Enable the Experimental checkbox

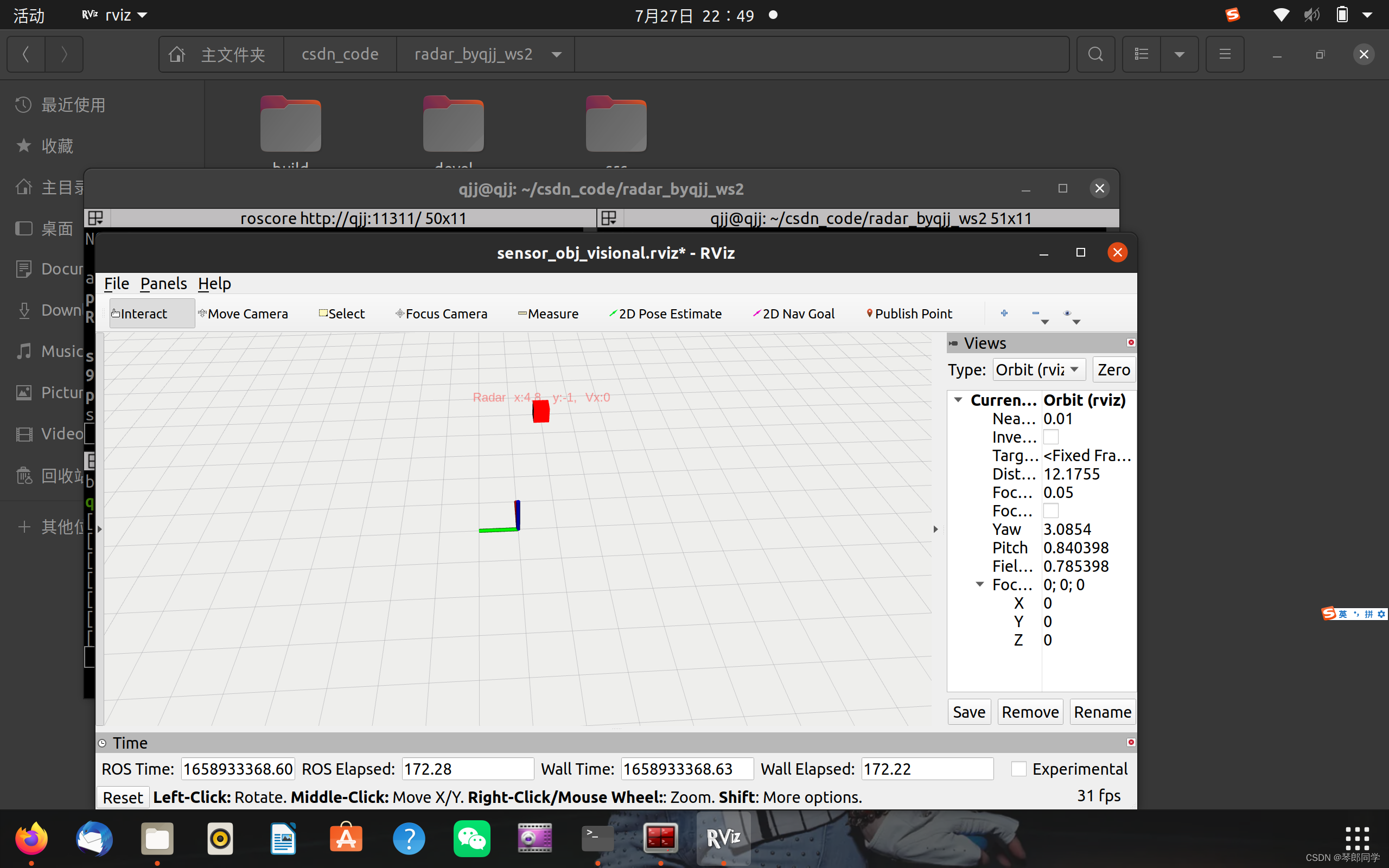point(1019,769)
